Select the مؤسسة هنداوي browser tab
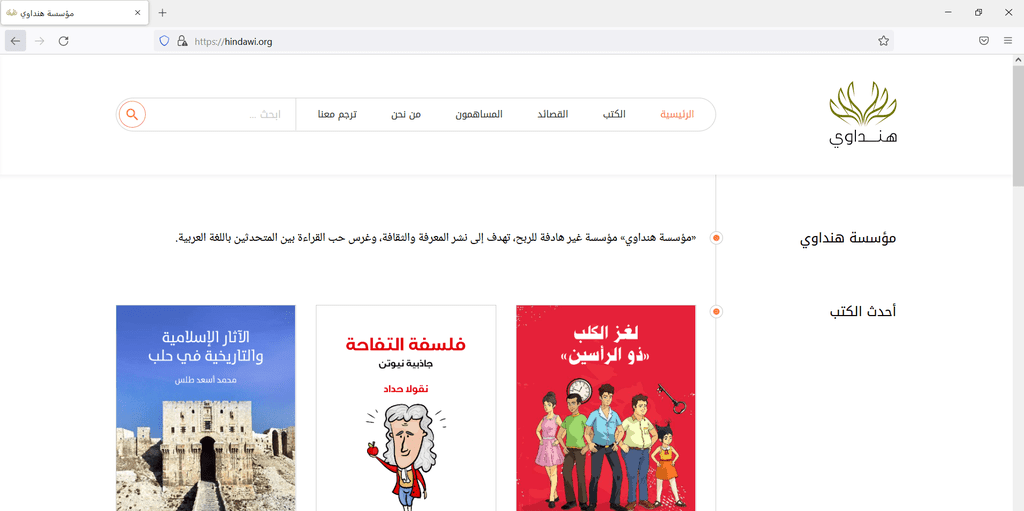This screenshot has height=511, width=1024. [74, 12]
